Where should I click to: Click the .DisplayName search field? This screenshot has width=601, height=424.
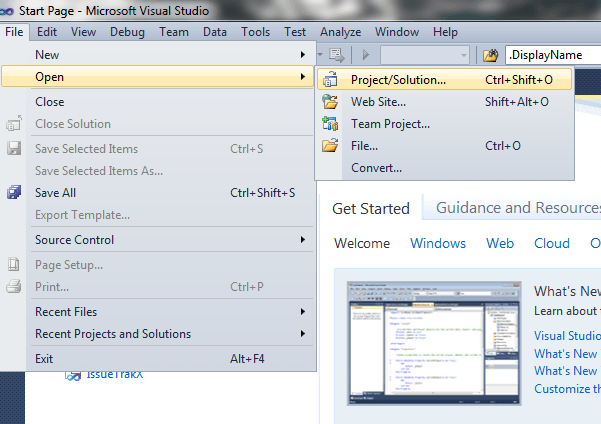coord(553,55)
